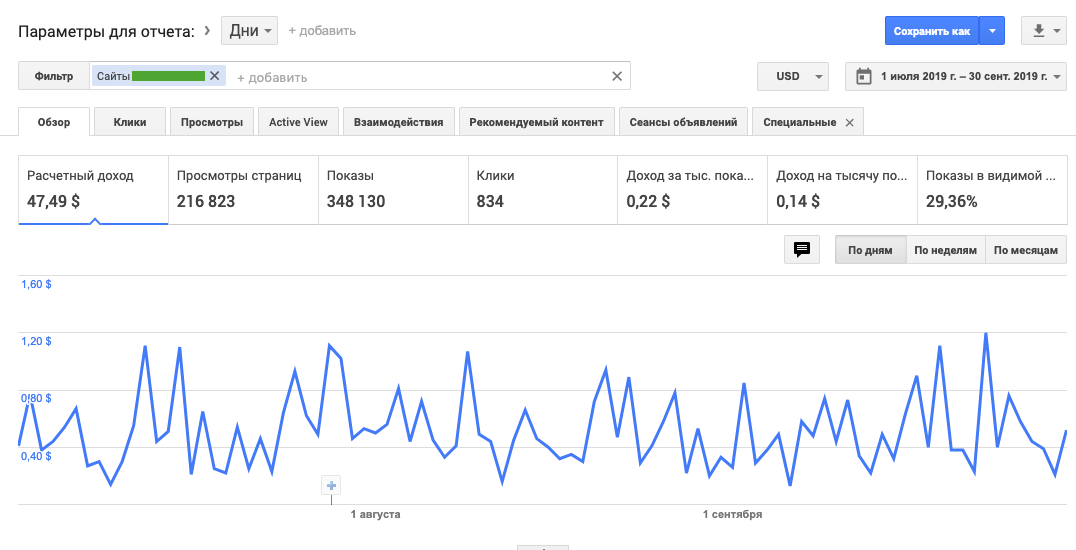The width and height of the screenshot is (1076, 550).
Task: Open the USD currency dropdown
Action: (794, 76)
